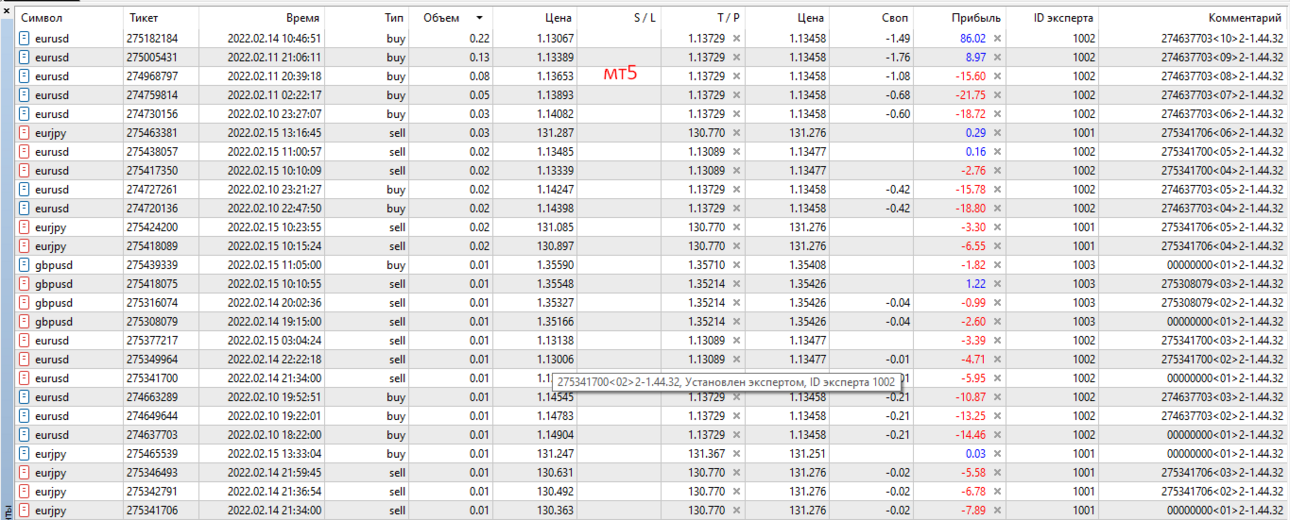Close position with the X after profit -14.46
Image resolution: width=1290 pixels, height=520 pixels.
[x=997, y=435]
